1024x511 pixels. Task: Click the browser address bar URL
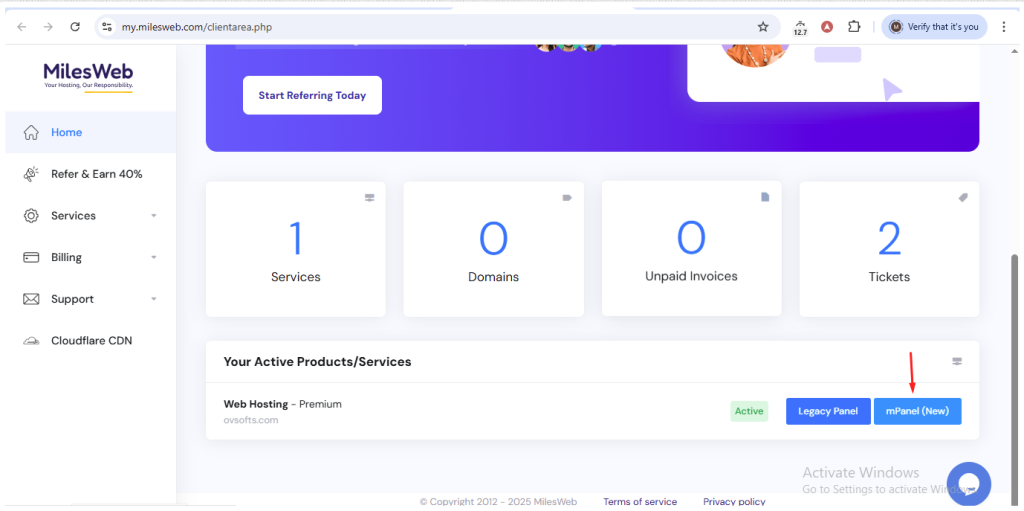[x=400, y=27]
